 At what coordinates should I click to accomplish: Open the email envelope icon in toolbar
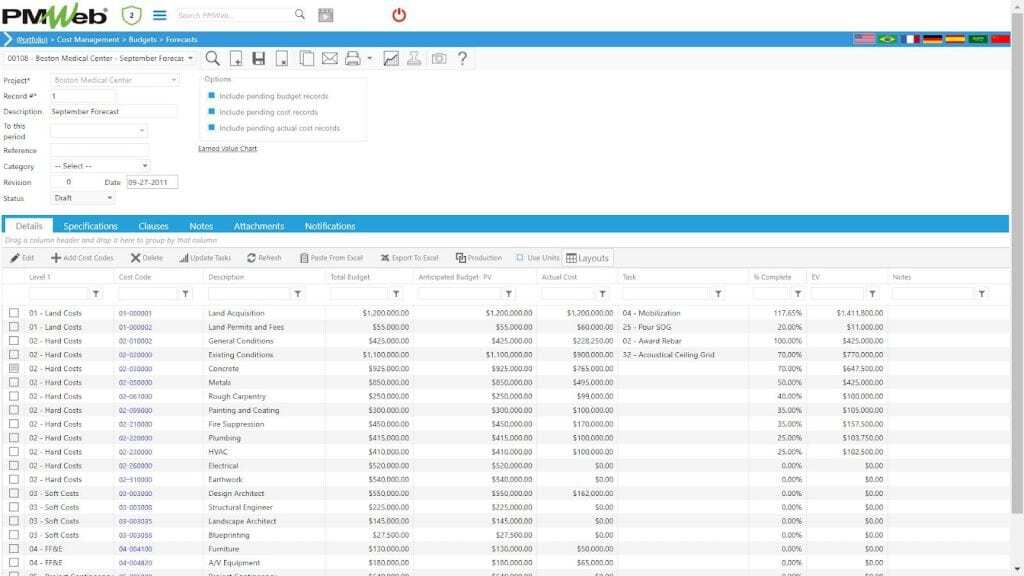coord(330,59)
